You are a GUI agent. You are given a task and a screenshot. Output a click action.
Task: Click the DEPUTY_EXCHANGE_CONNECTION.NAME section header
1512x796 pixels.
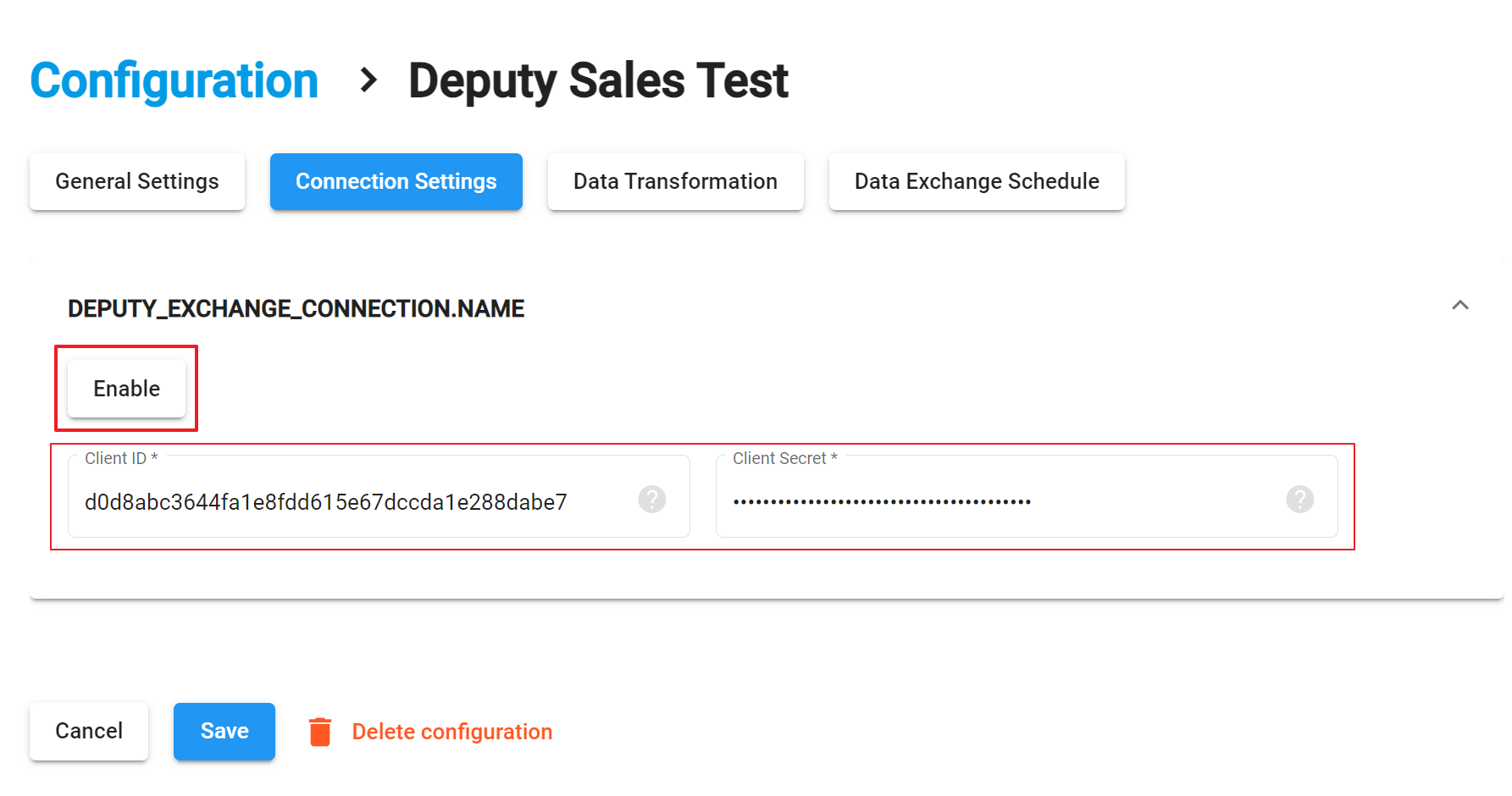[x=296, y=309]
